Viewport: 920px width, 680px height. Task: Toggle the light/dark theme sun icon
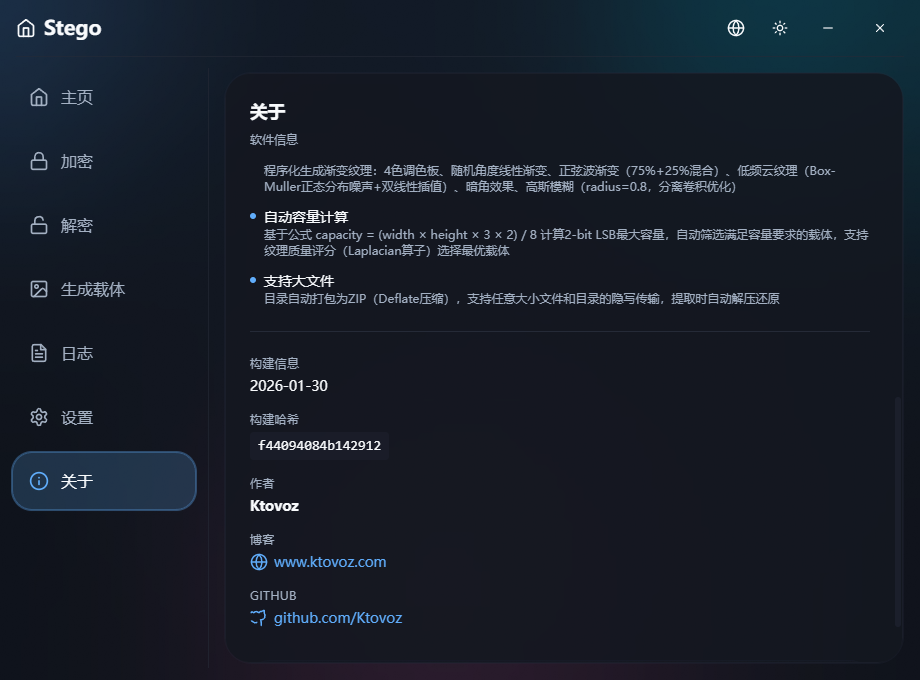coord(780,28)
